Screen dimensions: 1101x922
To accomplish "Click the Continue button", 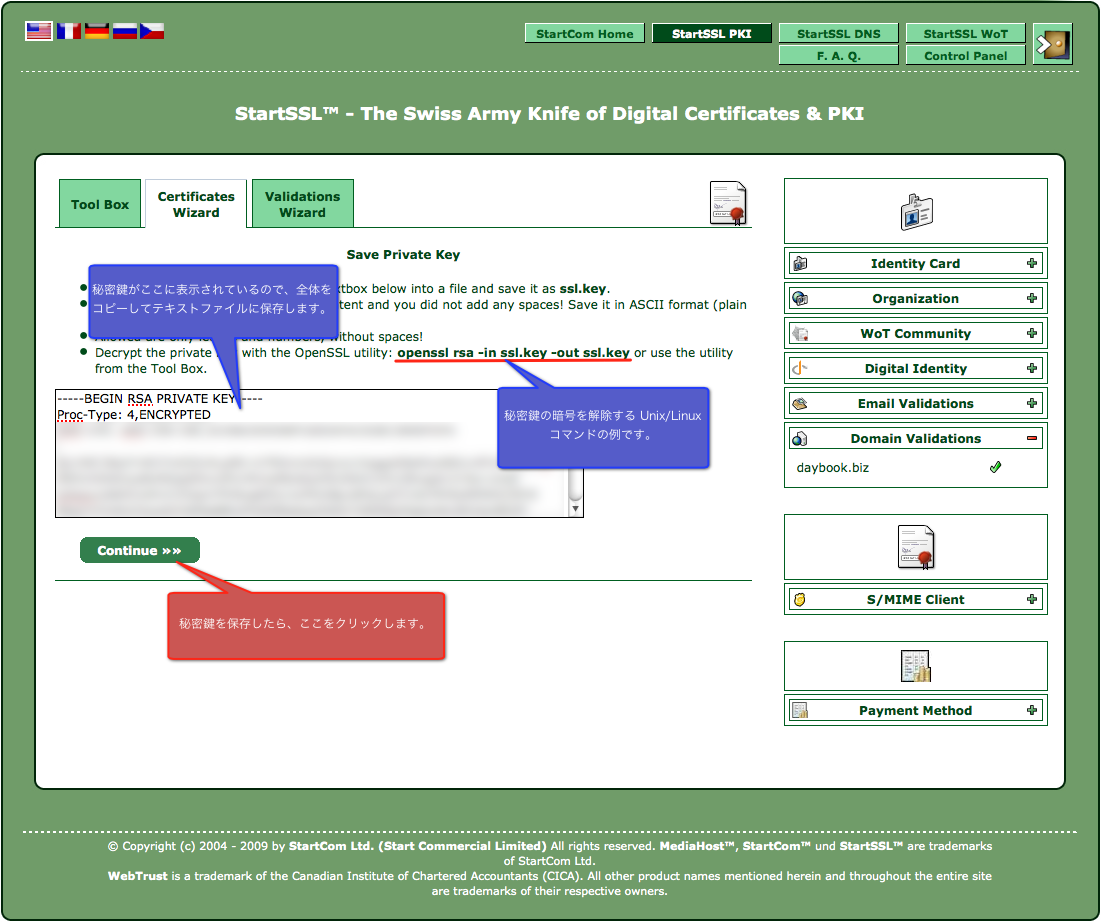I will tap(140, 550).
